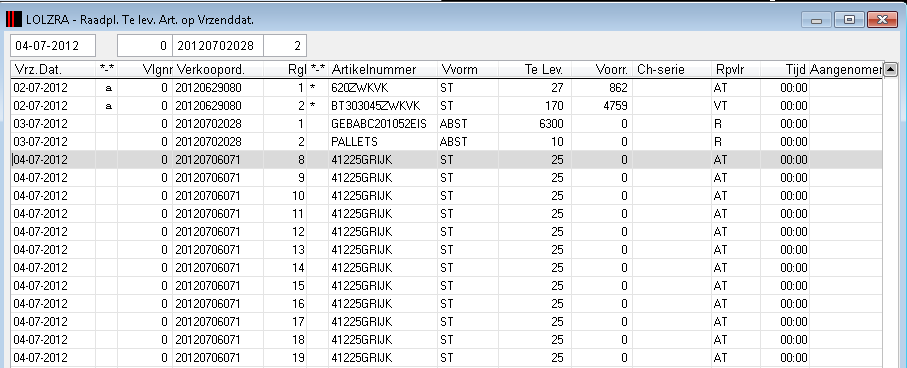Select the row with article 620ZWKVK
This screenshot has width=907, height=368.
point(447,88)
